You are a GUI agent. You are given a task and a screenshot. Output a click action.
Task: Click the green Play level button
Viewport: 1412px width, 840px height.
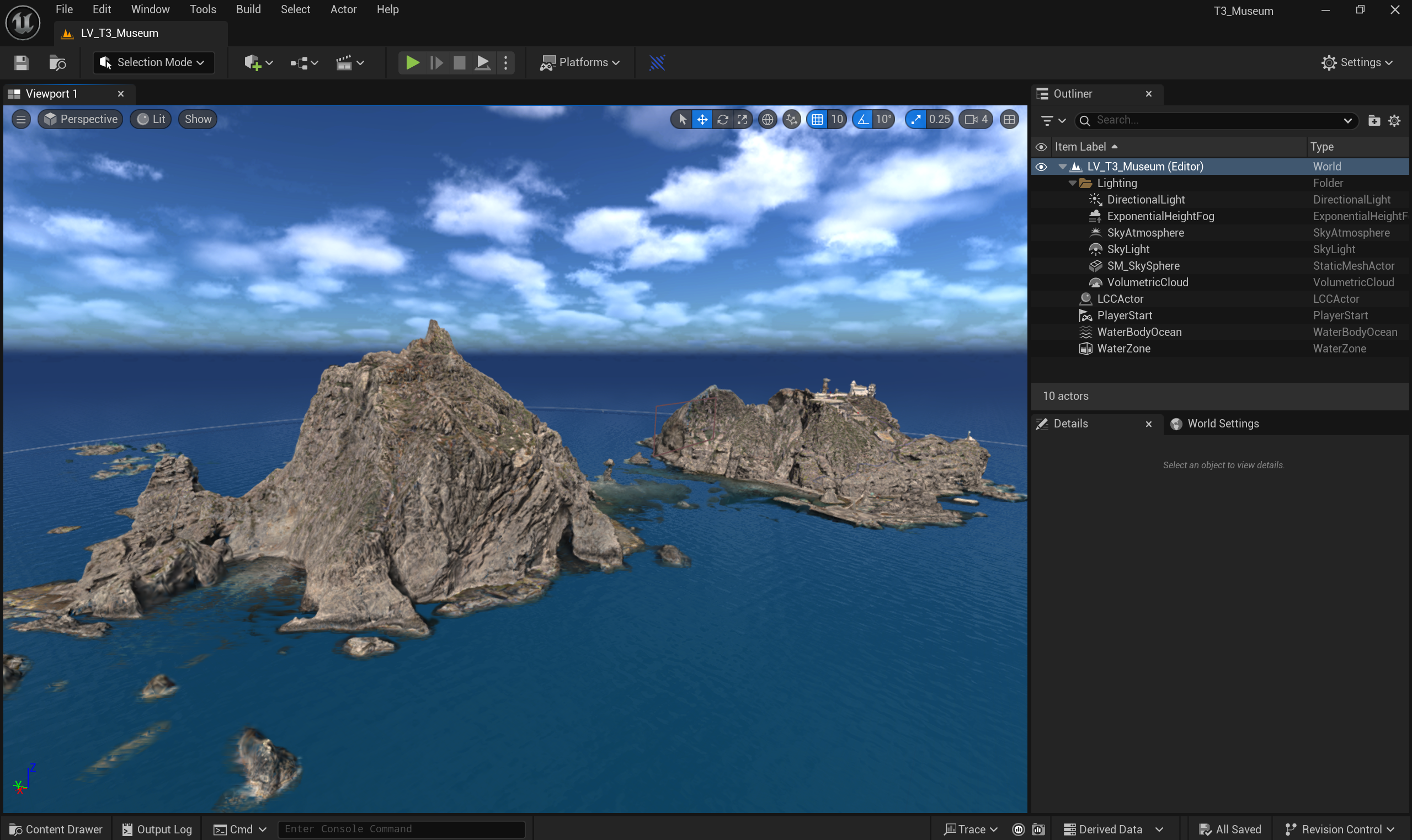point(412,62)
